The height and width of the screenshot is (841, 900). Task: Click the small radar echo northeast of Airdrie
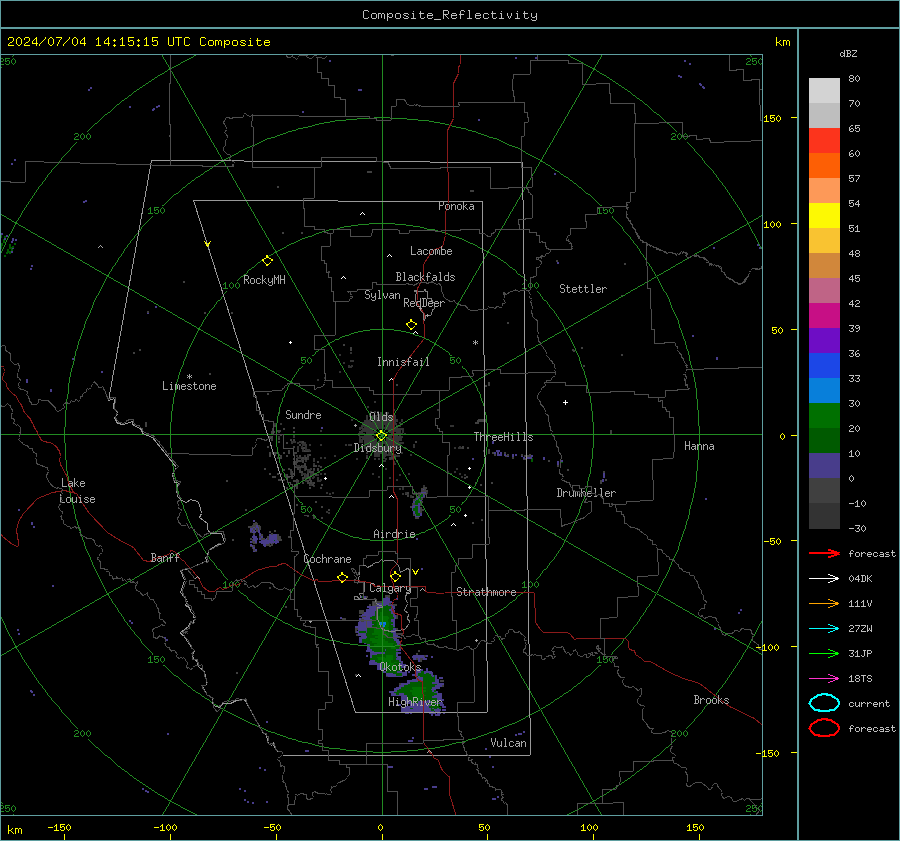click(x=419, y=502)
